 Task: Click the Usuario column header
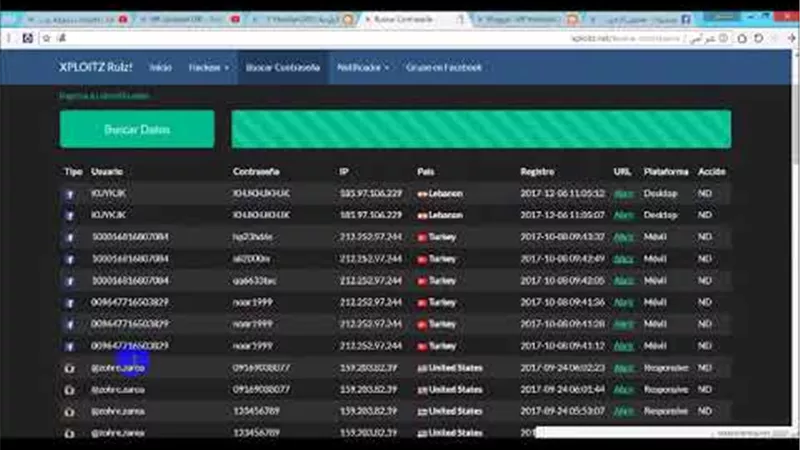click(107, 171)
